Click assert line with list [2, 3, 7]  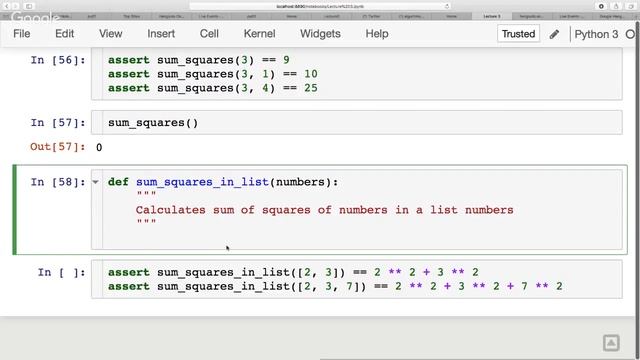pyautogui.click(x=335, y=287)
